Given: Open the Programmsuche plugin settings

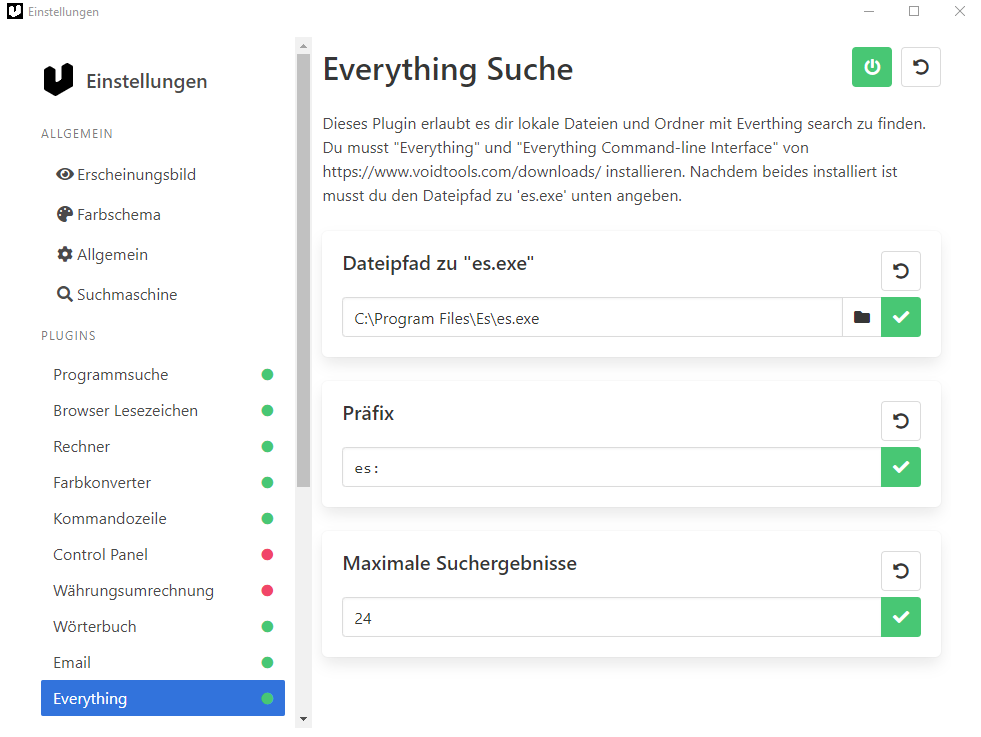Looking at the screenshot, I should click(163, 375).
